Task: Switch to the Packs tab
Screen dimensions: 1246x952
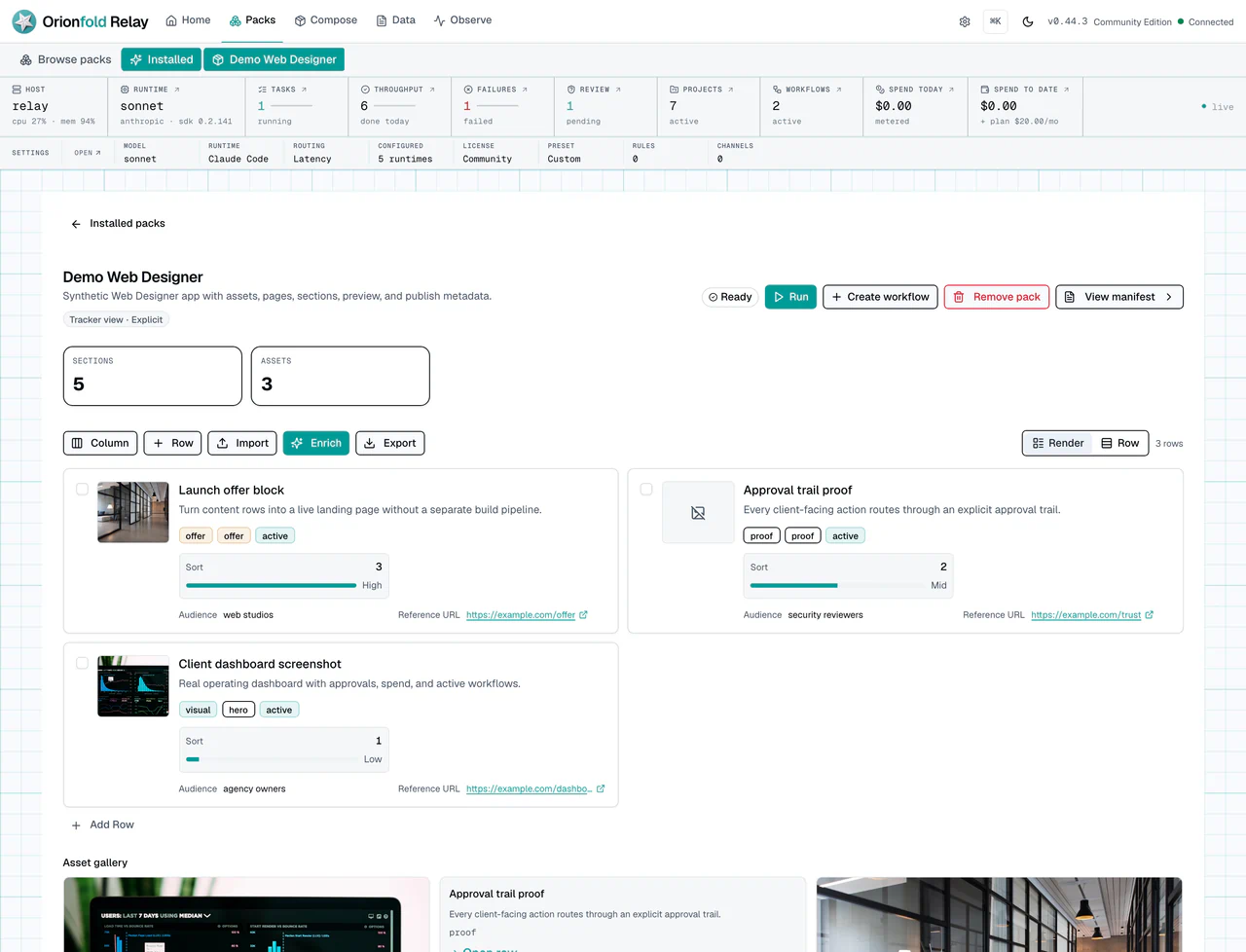Action: [252, 20]
